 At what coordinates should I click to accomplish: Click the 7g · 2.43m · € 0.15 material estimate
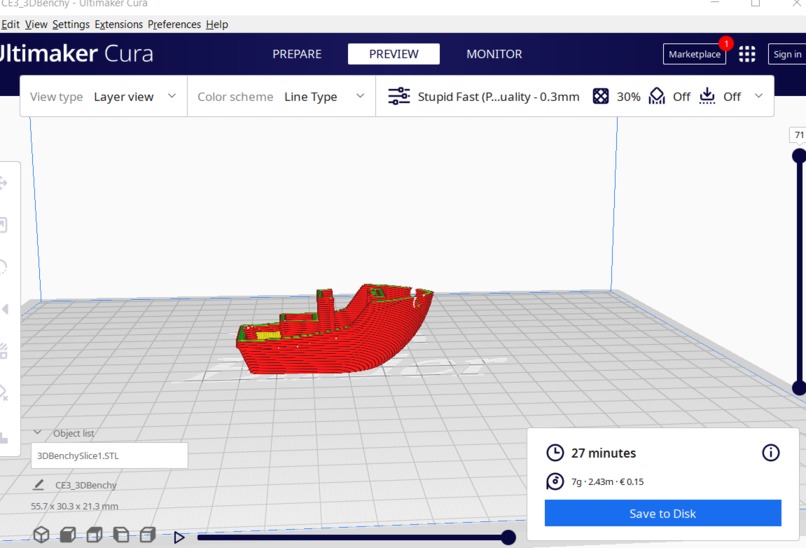coord(607,482)
